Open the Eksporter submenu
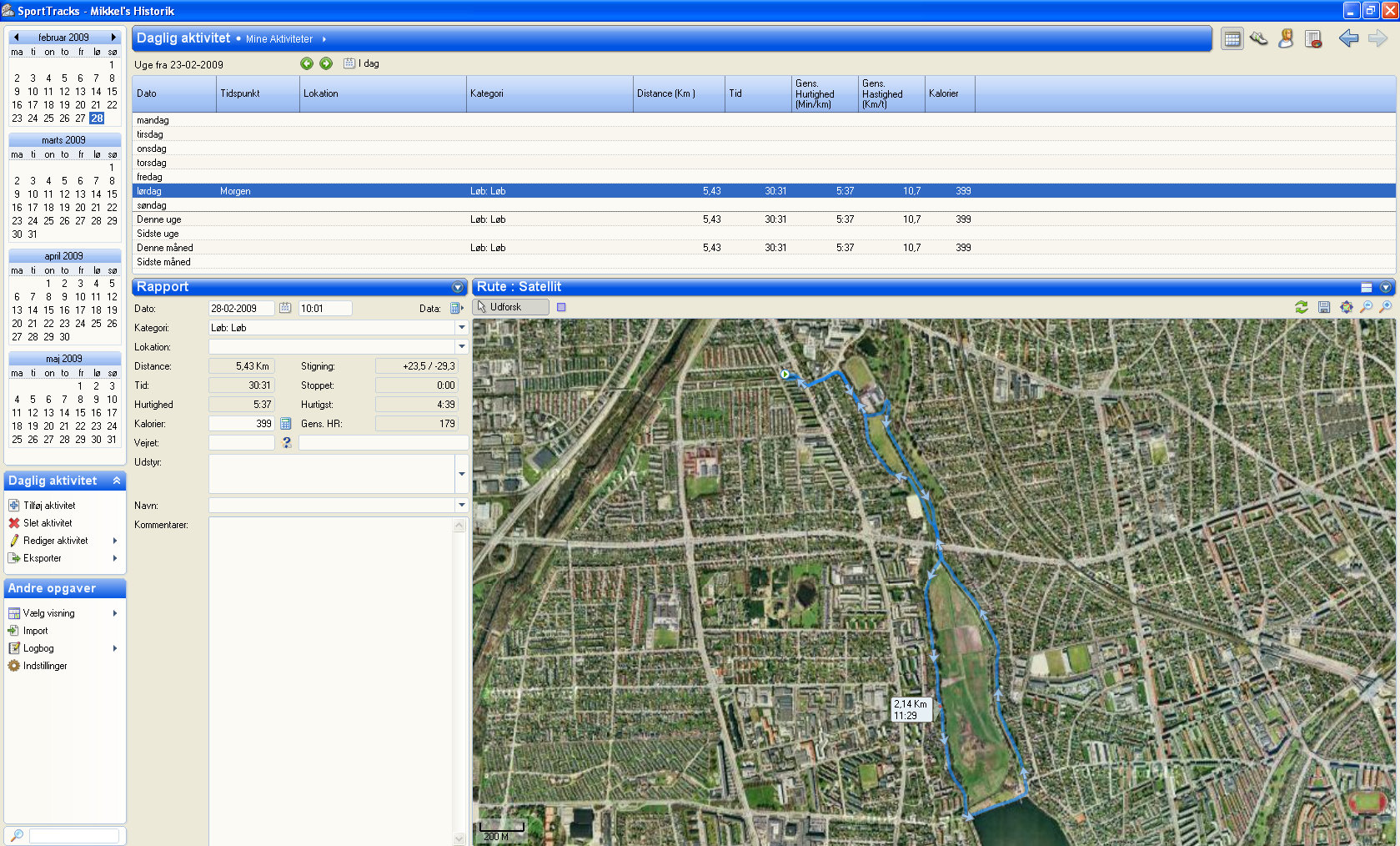The width and height of the screenshot is (1400, 846). coord(43,558)
